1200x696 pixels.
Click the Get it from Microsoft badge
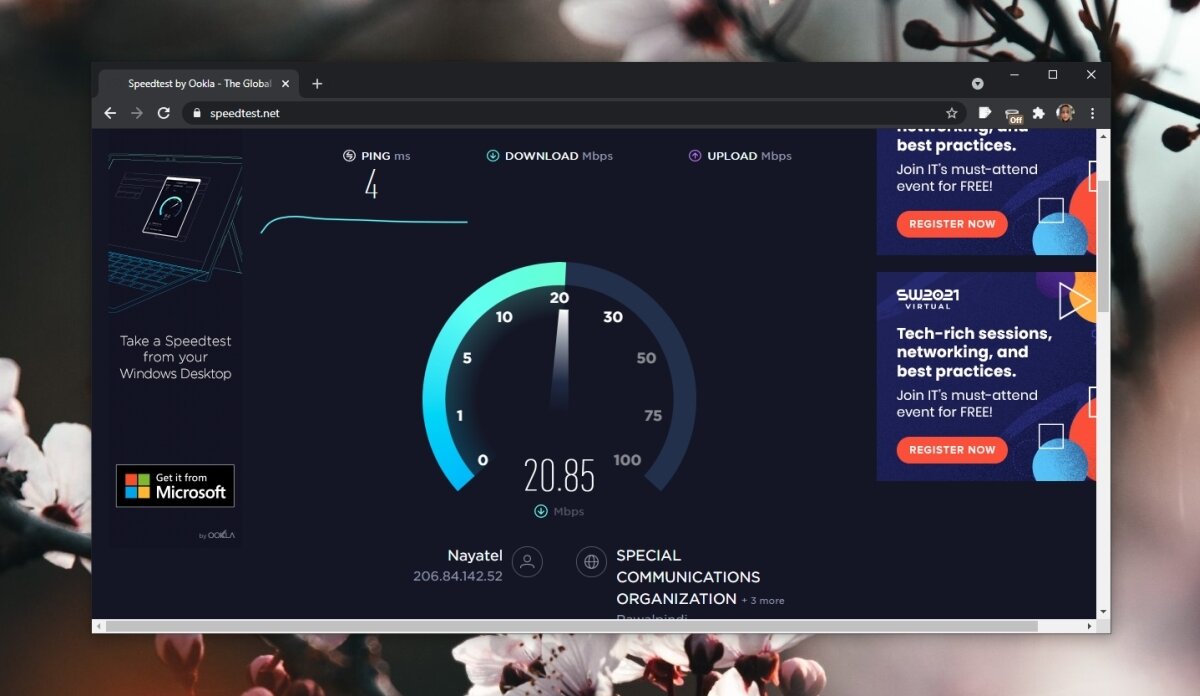(176, 485)
